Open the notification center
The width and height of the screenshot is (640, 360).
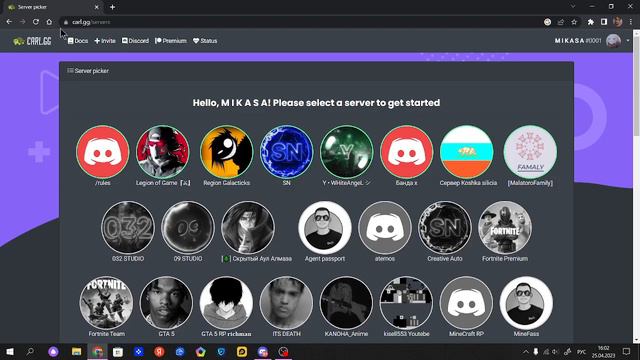(x=627, y=351)
